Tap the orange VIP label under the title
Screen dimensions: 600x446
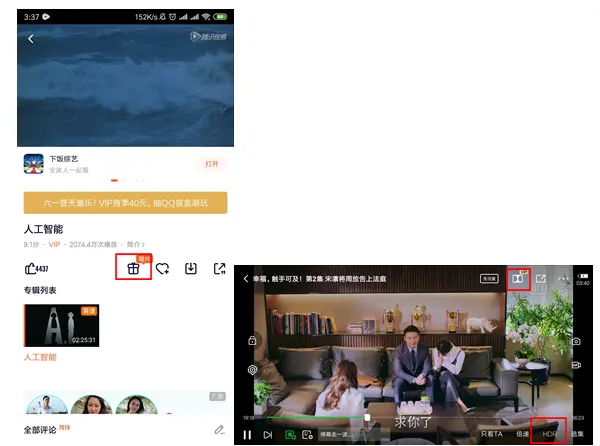click(54, 244)
